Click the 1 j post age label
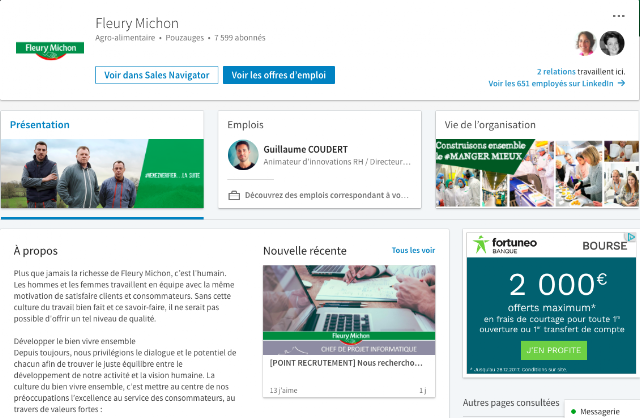The width and height of the screenshot is (640, 418). click(422, 391)
